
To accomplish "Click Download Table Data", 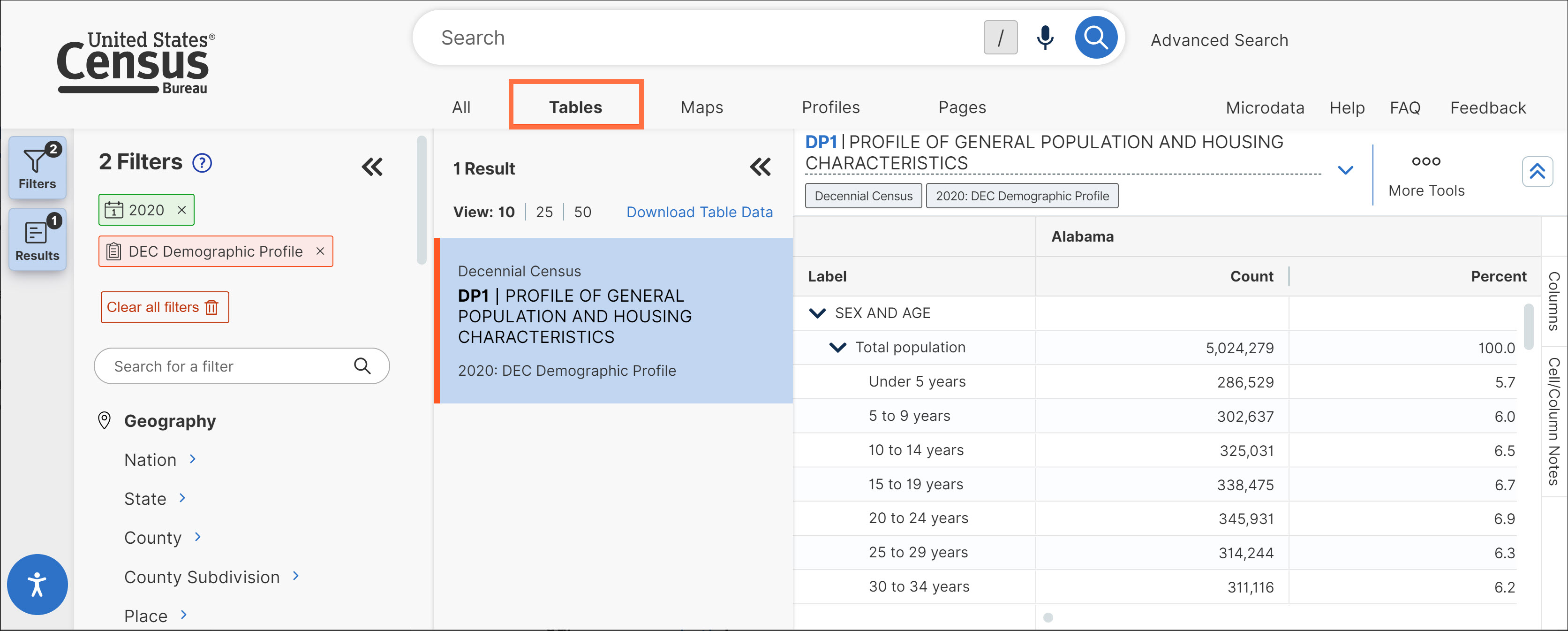I will click(x=700, y=212).
